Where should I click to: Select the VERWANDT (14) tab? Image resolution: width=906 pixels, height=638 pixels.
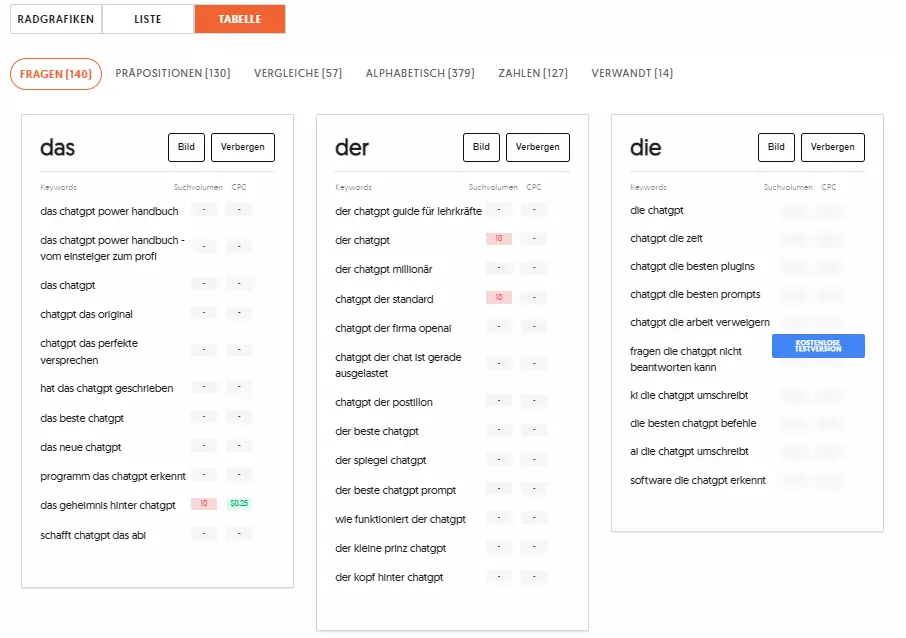pos(632,73)
